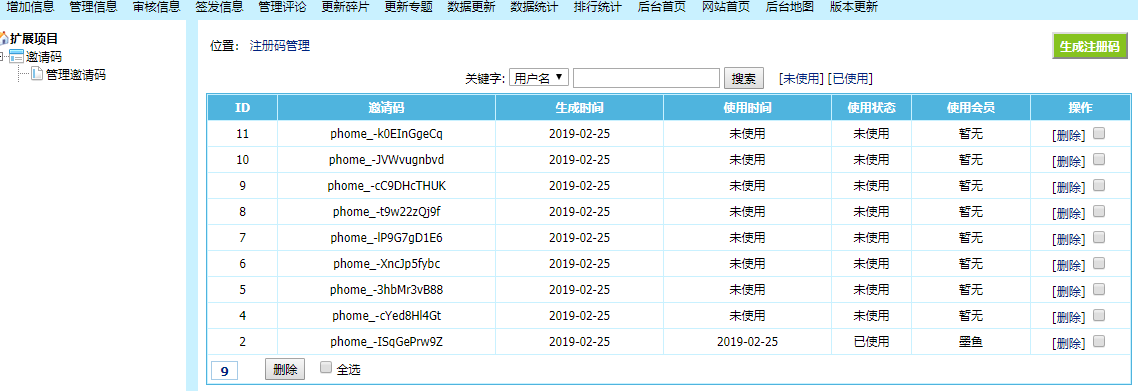Open the 更新碎片 menu
This screenshot has height=391, width=1138.
[x=345, y=7]
